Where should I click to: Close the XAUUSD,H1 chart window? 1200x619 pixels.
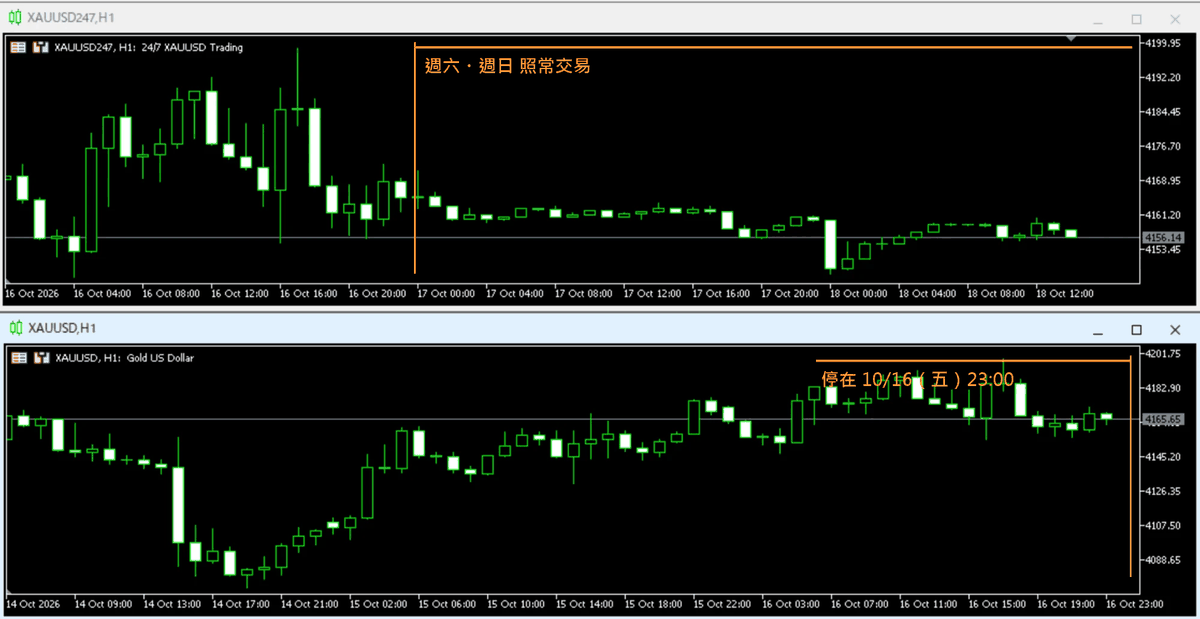[x=1175, y=329]
